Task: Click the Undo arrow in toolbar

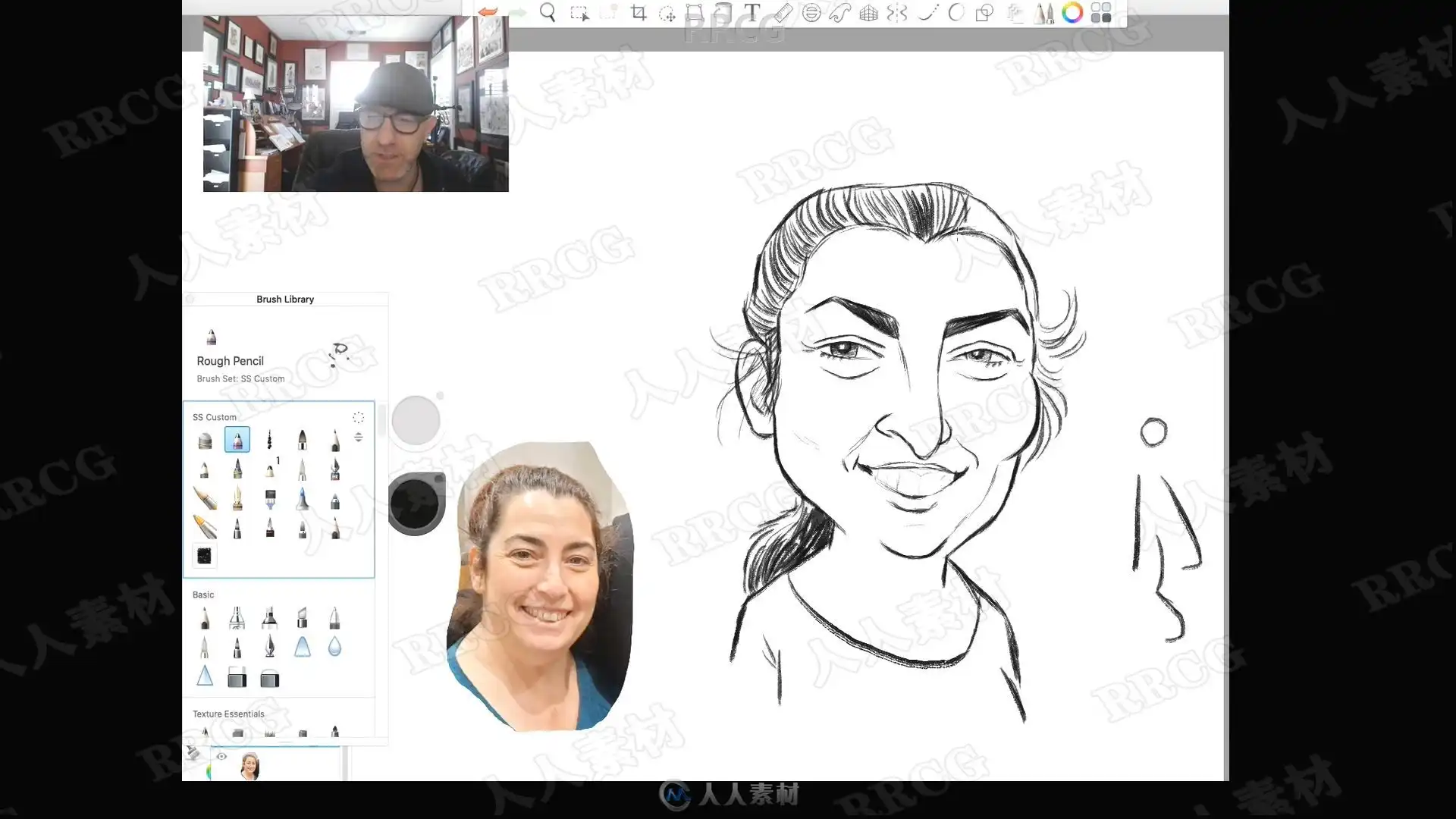Action: pos(488,12)
